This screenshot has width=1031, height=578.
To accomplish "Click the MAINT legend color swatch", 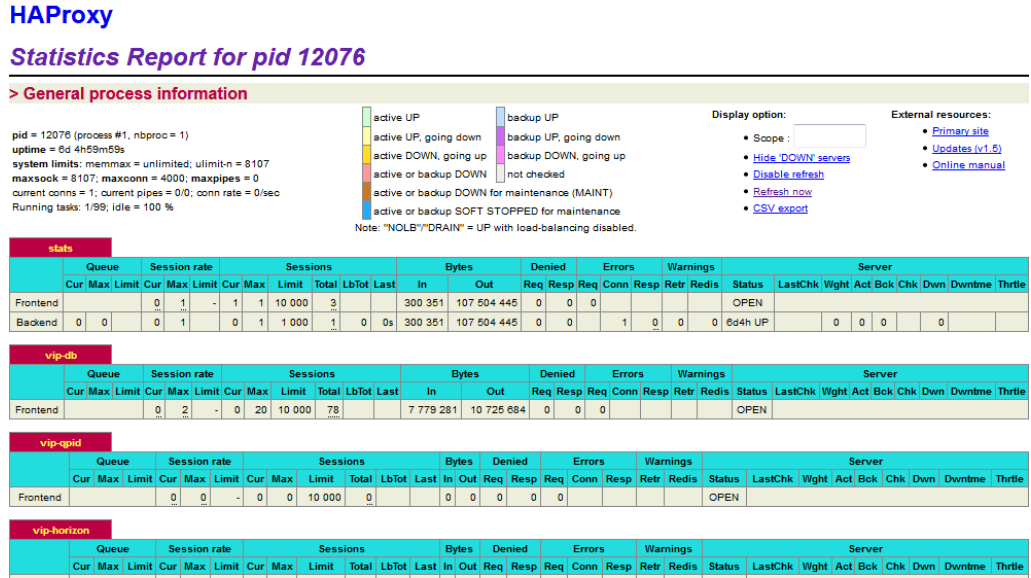I will coord(366,192).
